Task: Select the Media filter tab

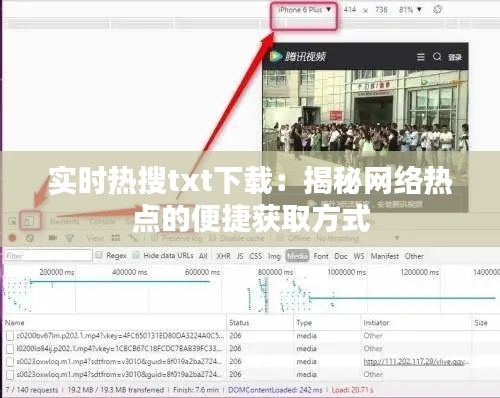Action: (297, 256)
